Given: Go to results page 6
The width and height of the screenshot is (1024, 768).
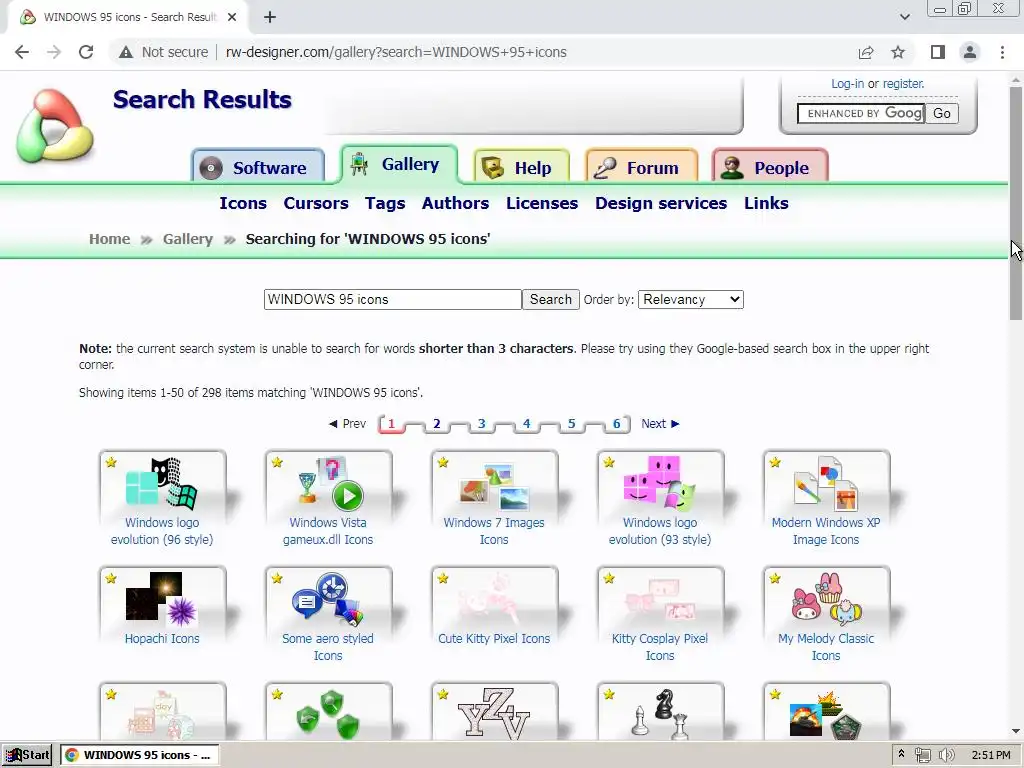Looking at the screenshot, I should coord(616,424).
